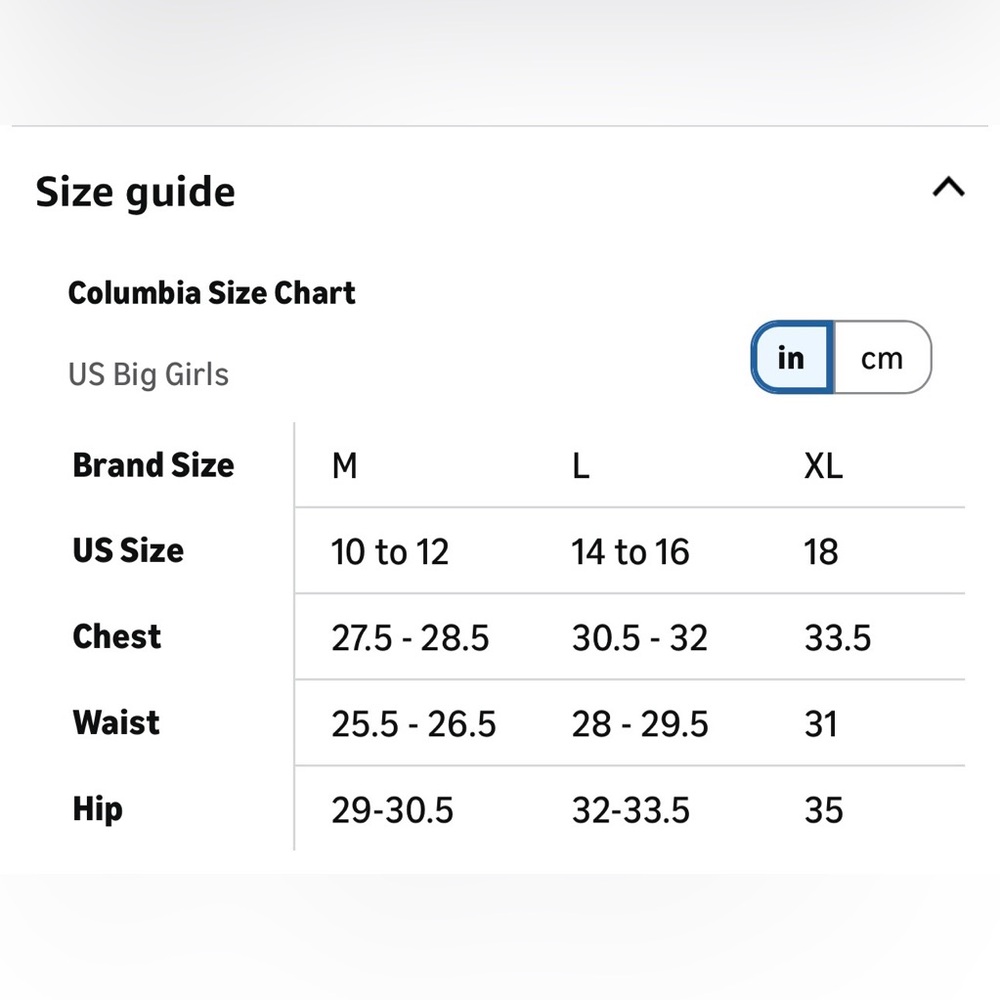Screen dimensions: 1000x1000
Task: Click XL hip value 35
Action: 823,810
